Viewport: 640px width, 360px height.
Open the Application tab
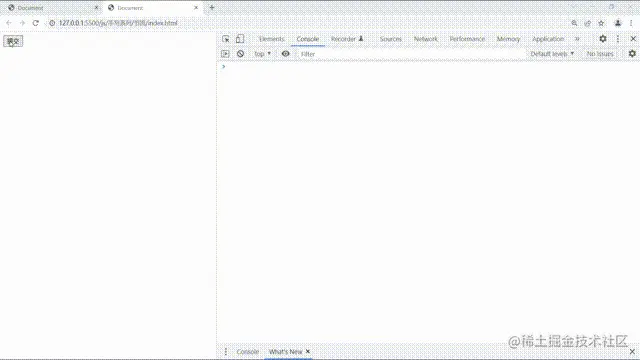pos(548,39)
